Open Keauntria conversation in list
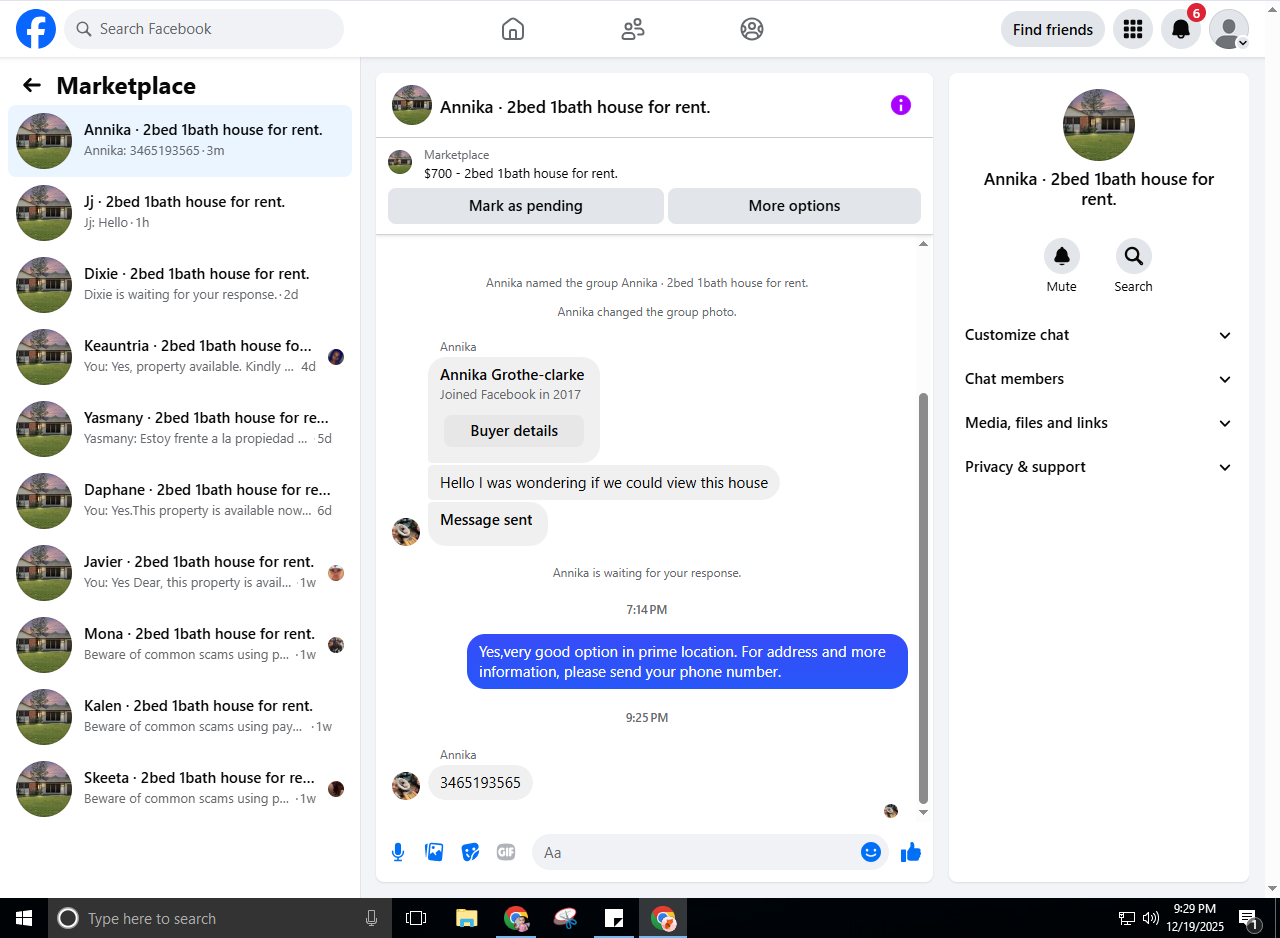Viewport: 1280px width, 938px height. pyautogui.click(x=180, y=357)
